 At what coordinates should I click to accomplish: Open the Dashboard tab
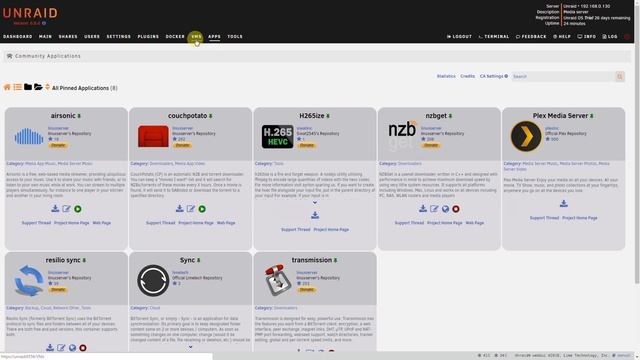coord(18,37)
